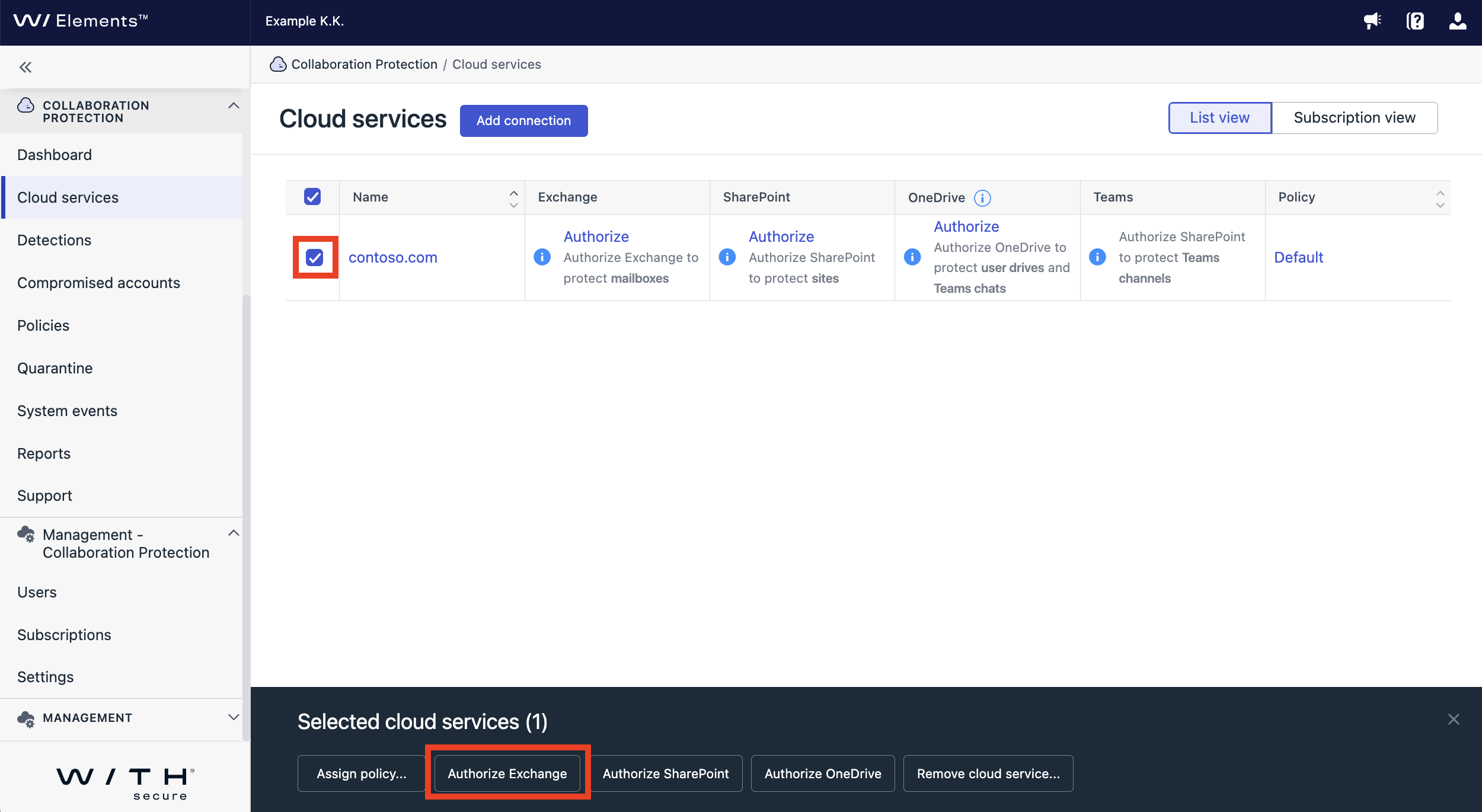Open the user account profile icon
This screenshot has width=1482, height=812.
tap(1458, 21)
